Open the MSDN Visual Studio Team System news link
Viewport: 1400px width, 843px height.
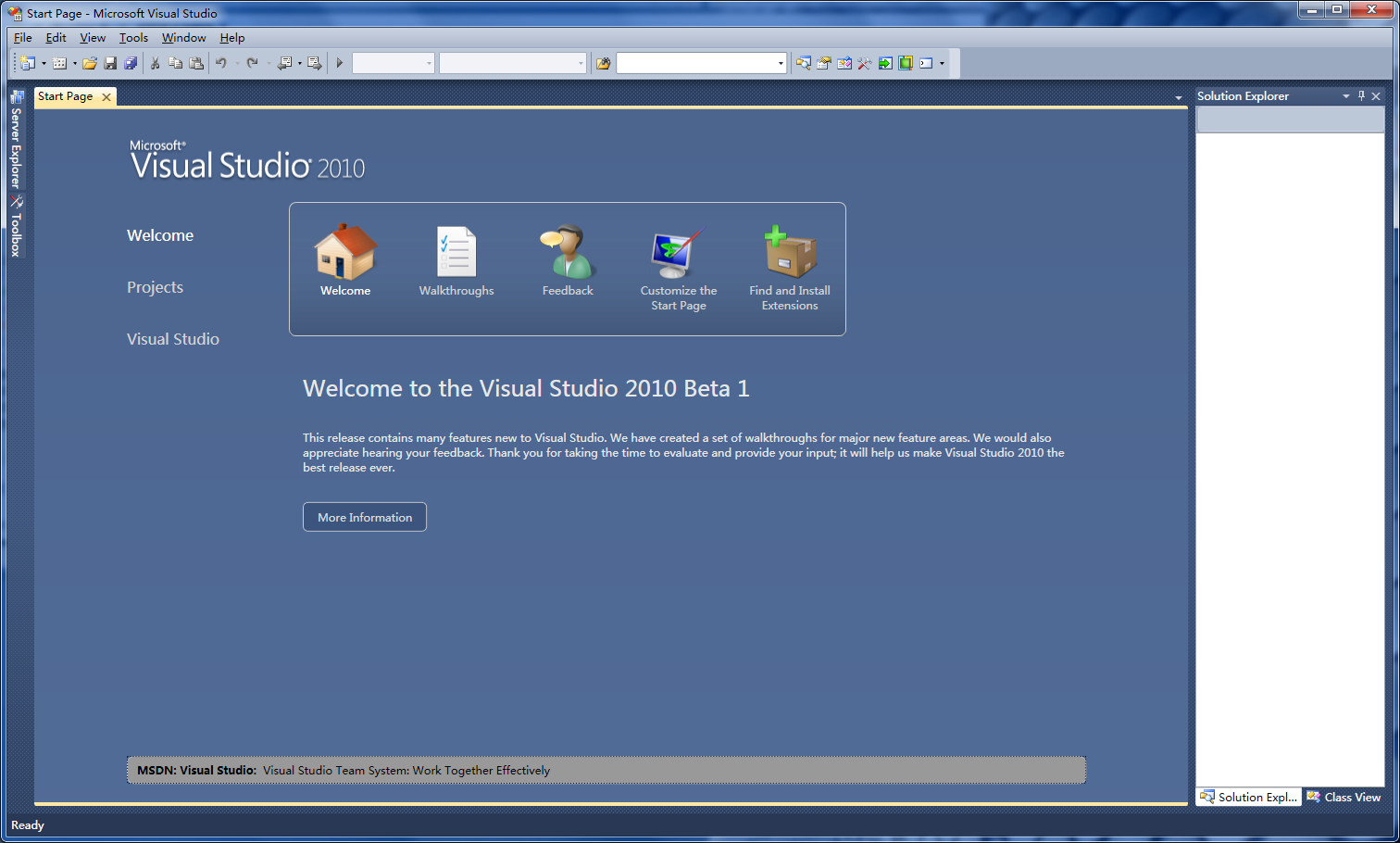[406, 771]
